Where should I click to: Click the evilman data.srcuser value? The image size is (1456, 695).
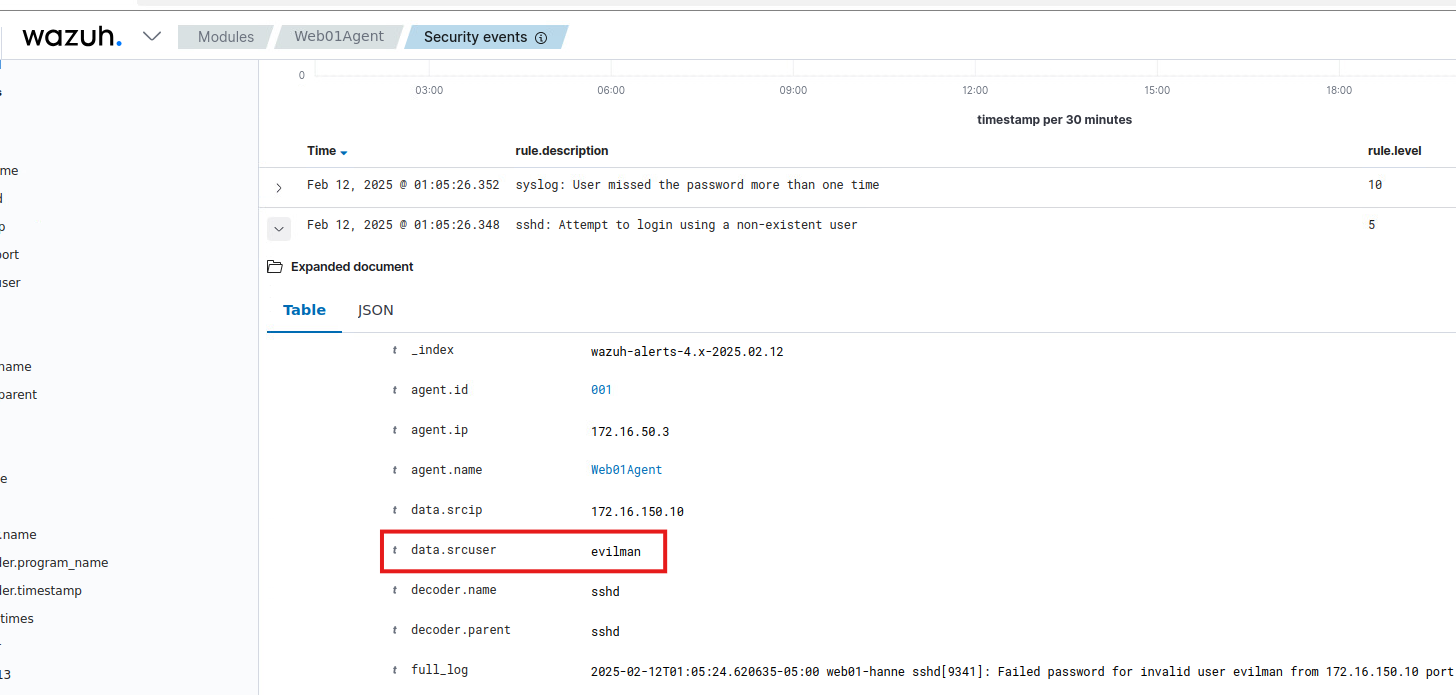click(x=616, y=551)
